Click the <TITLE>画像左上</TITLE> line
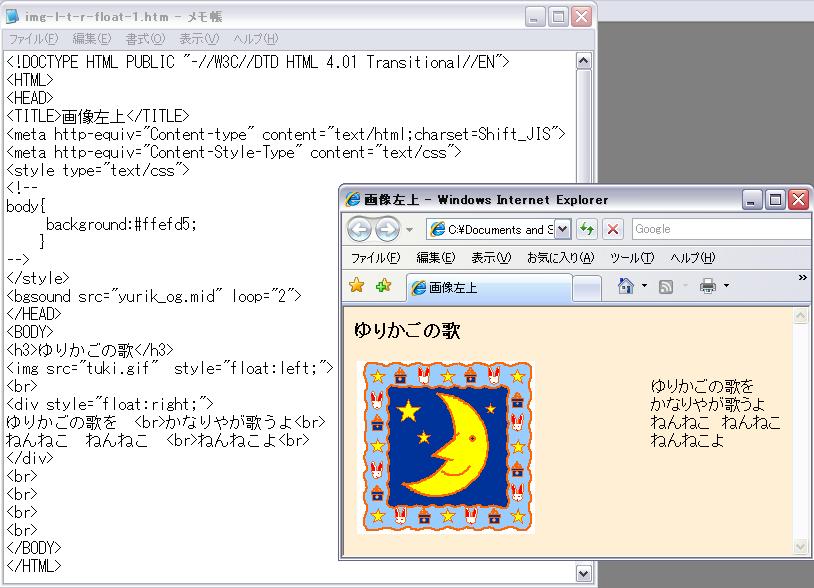814x588 pixels. [98, 116]
